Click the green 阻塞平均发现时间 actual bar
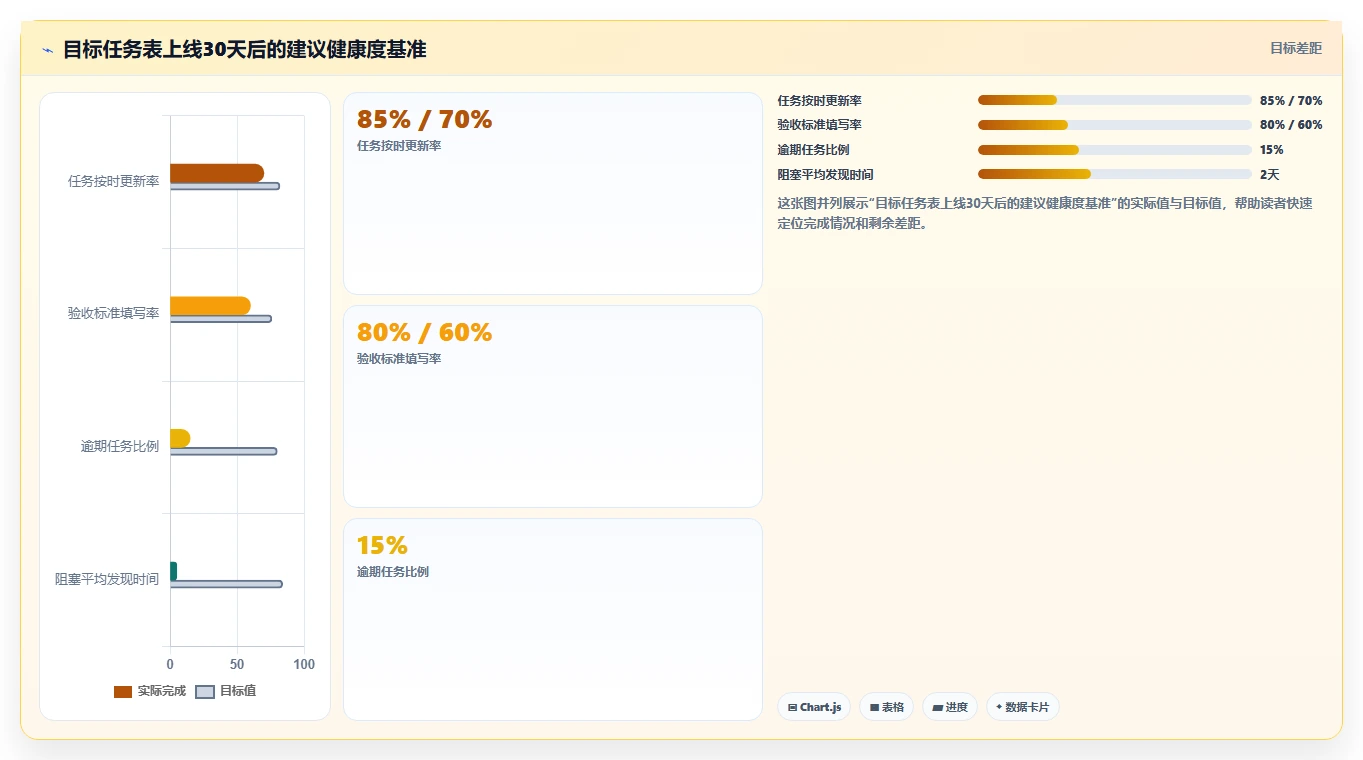 pyautogui.click(x=173, y=571)
